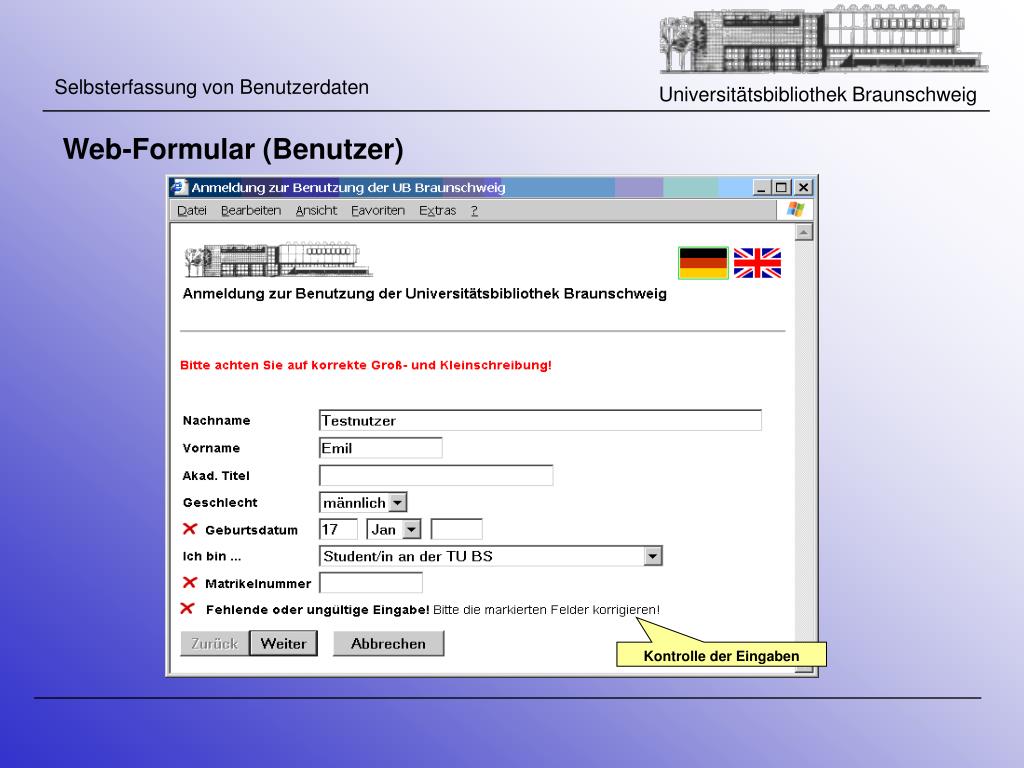Click the 'Geschlecht' label
Viewport: 1024px width, 768px height.
pos(220,503)
